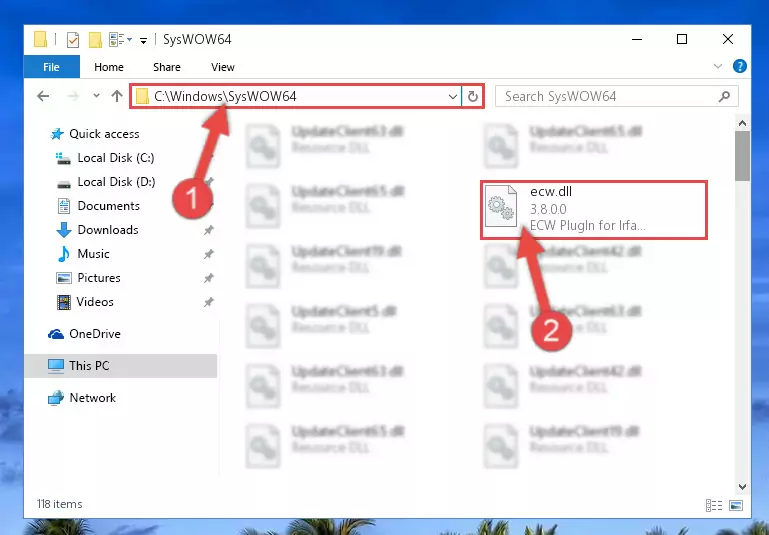This screenshot has height=535, width=769.
Task: Open the address bar history dropdown
Action: [453, 97]
